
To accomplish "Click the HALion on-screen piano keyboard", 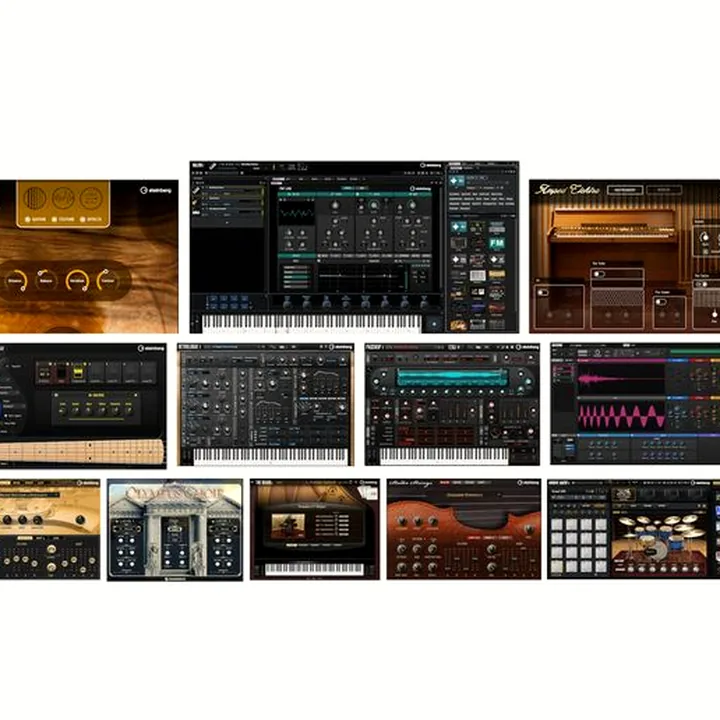I will tap(312, 323).
